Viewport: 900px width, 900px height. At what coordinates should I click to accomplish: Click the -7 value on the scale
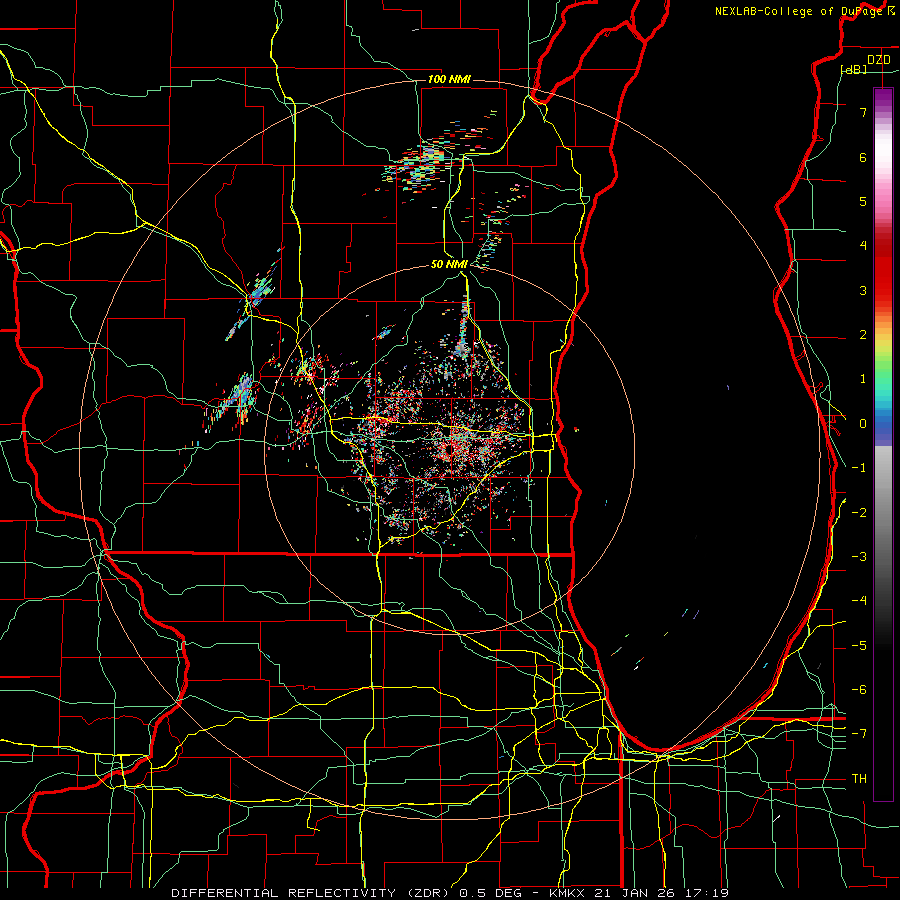click(x=859, y=734)
